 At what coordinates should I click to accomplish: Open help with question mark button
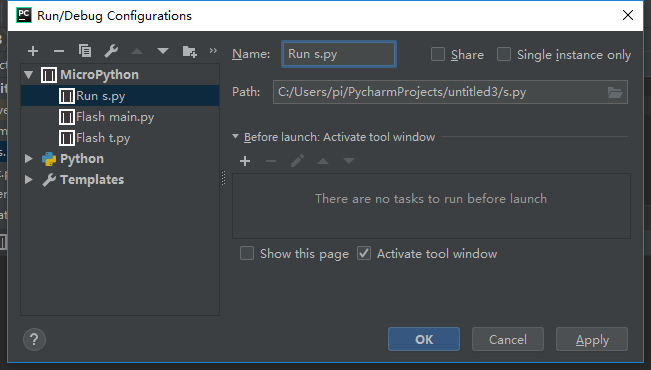pyautogui.click(x=34, y=340)
